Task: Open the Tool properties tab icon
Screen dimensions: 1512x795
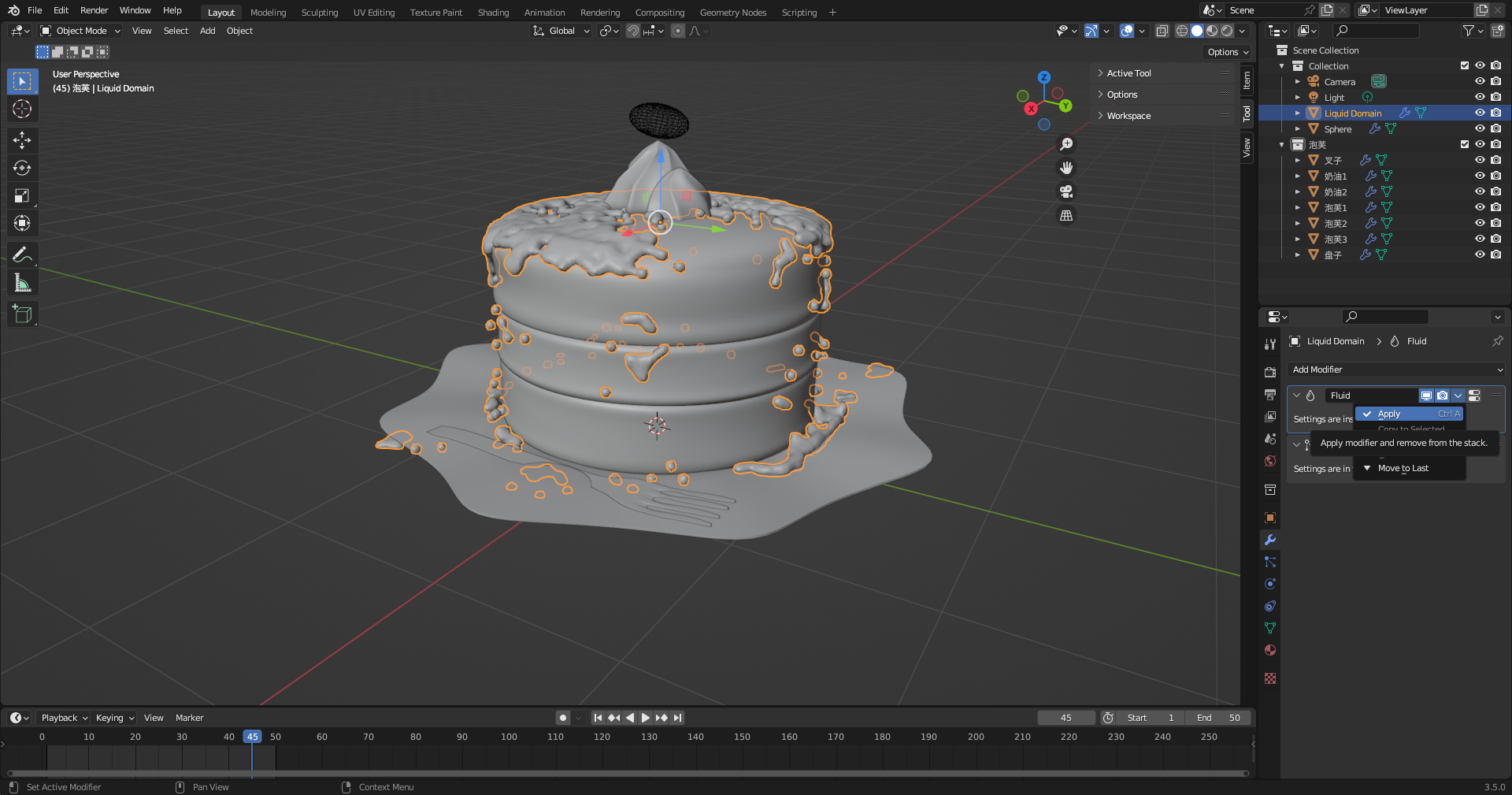Action: click(x=1269, y=344)
